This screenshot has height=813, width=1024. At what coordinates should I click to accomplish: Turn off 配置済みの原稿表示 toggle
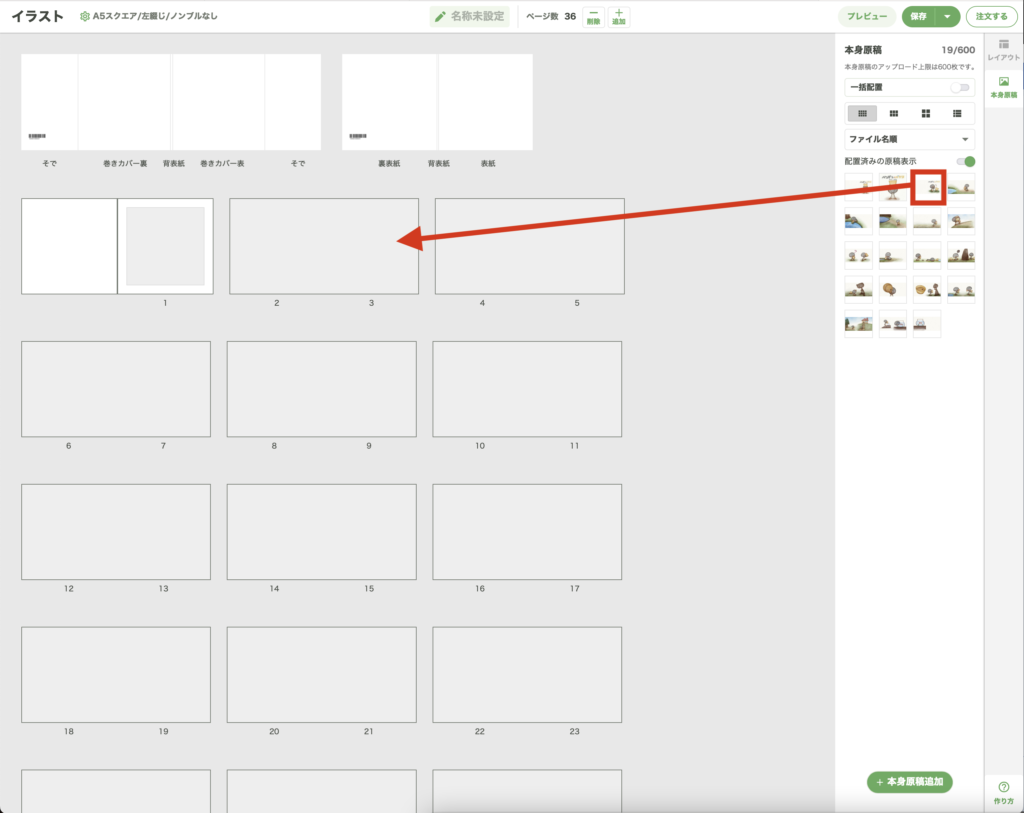tap(965, 161)
